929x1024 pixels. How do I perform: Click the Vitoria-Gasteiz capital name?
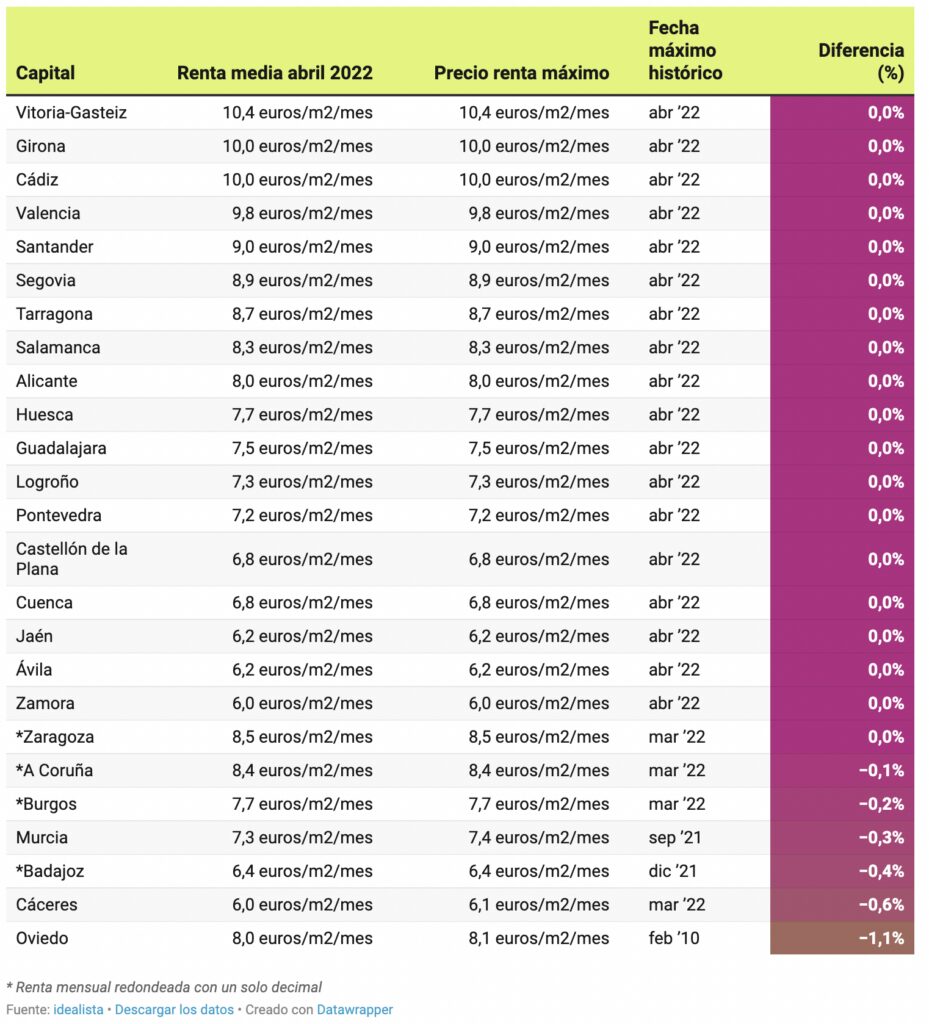72,113
